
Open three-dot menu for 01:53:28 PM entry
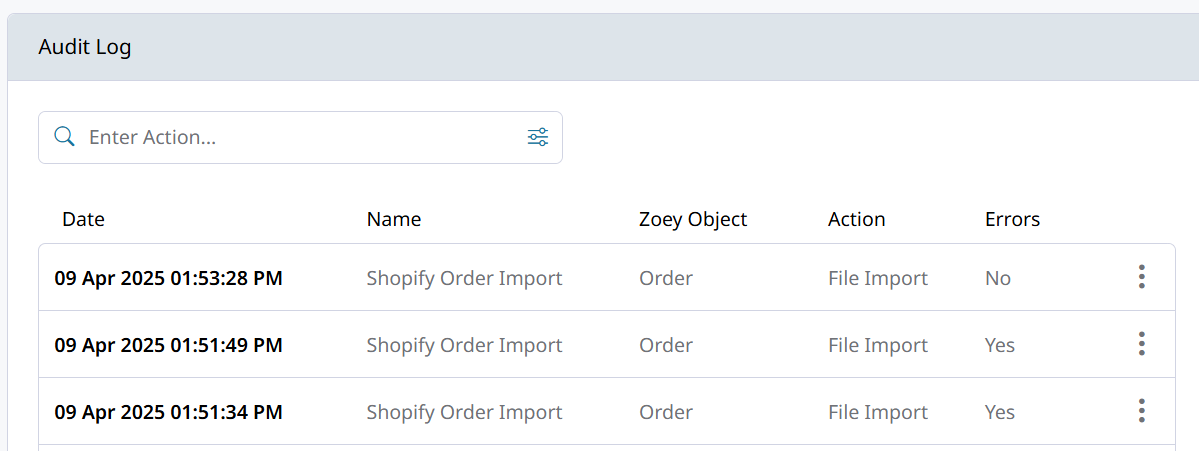(1141, 277)
